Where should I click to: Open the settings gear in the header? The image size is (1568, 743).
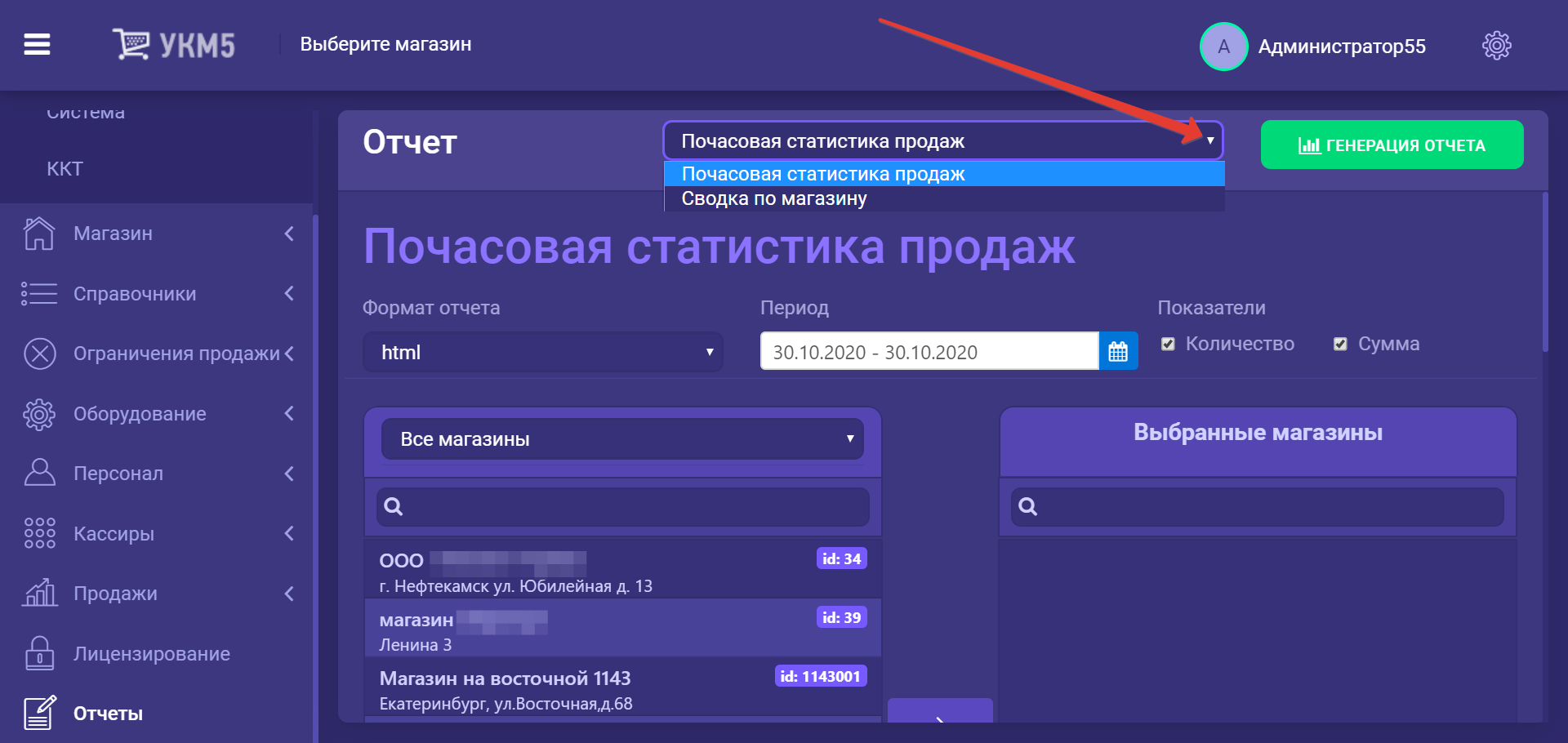click(x=1496, y=46)
